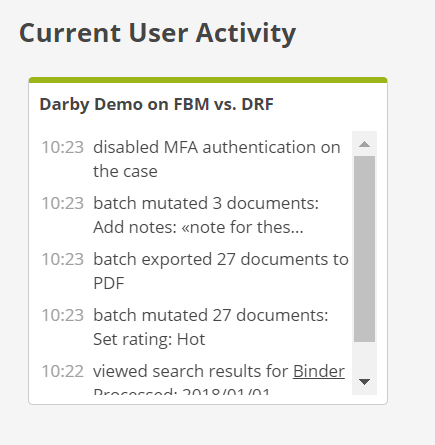Click the scrollbar down arrow
The width and height of the screenshot is (435, 445).
click(x=364, y=382)
